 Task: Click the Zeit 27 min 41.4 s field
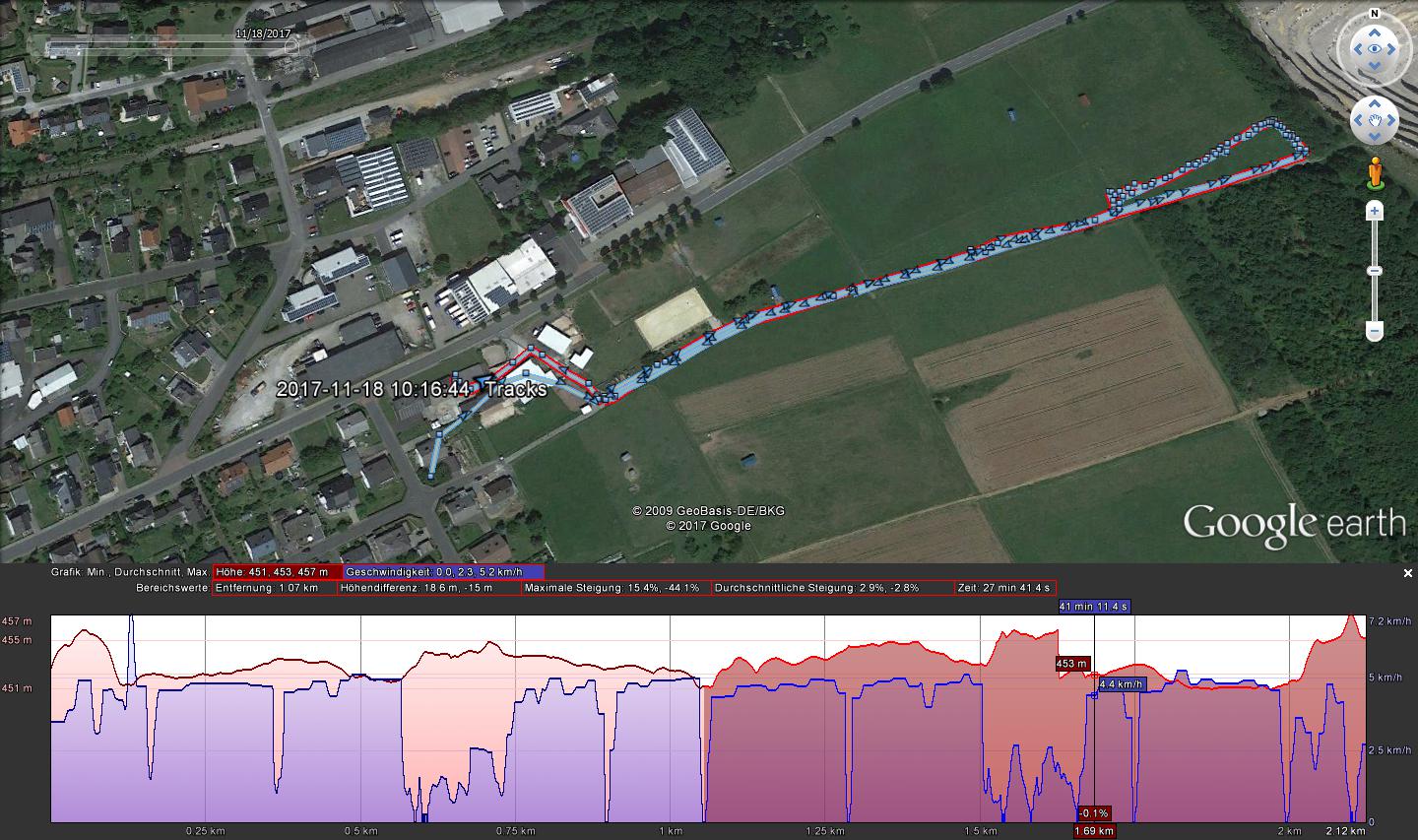click(x=1003, y=588)
